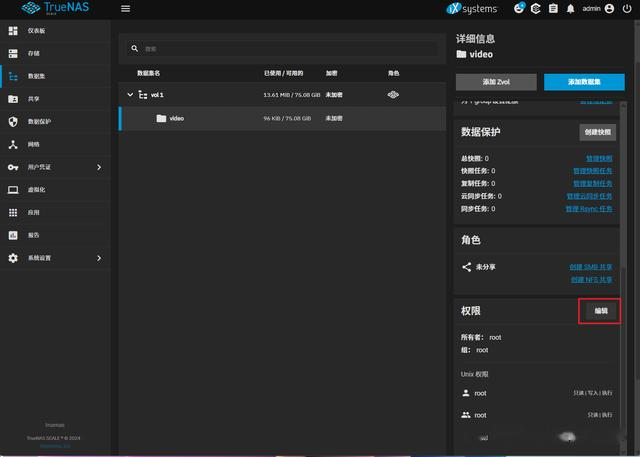Click 未加密 in the video row

pyautogui.click(x=334, y=118)
